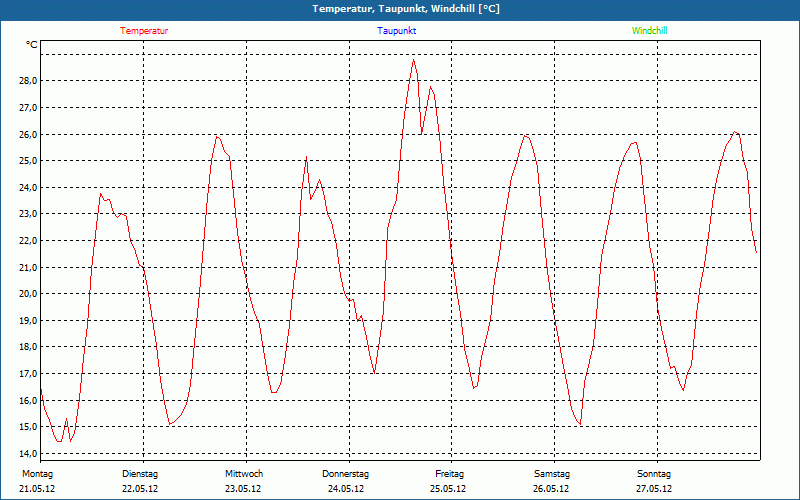Click the date 27.05.12
The image size is (800, 500).
coord(654,489)
